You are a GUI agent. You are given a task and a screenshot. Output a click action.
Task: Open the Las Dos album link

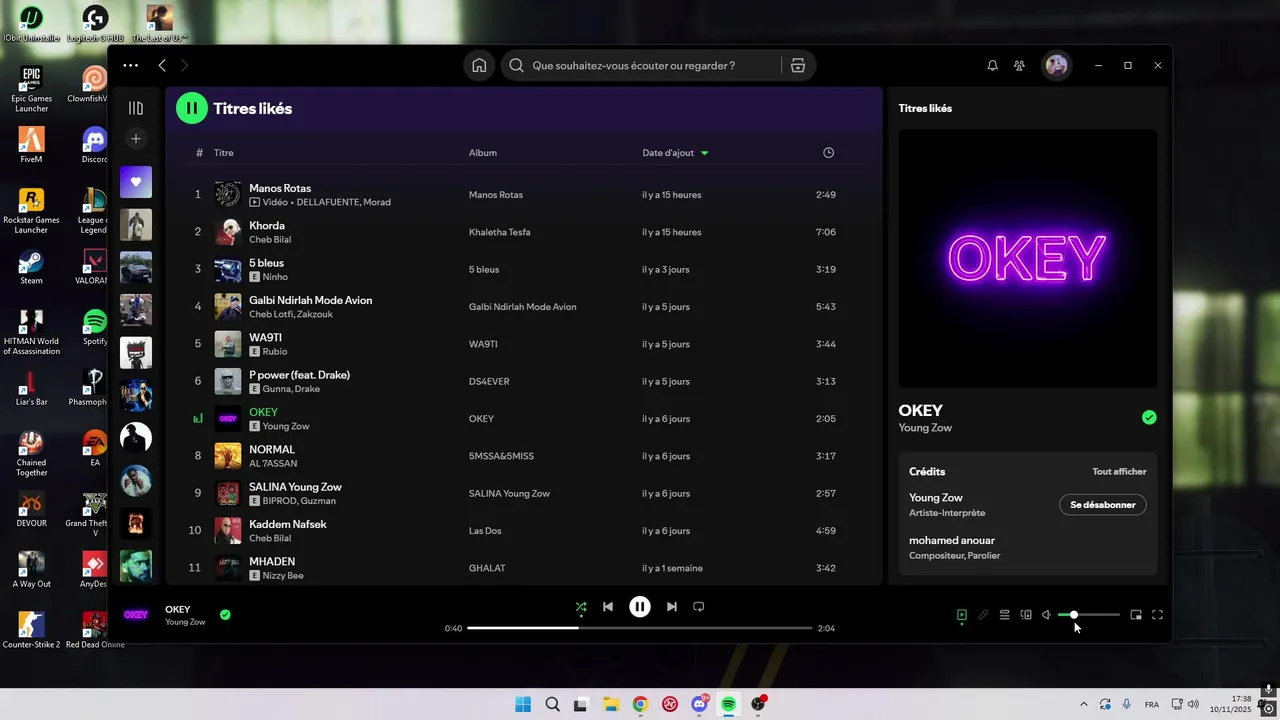click(486, 531)
